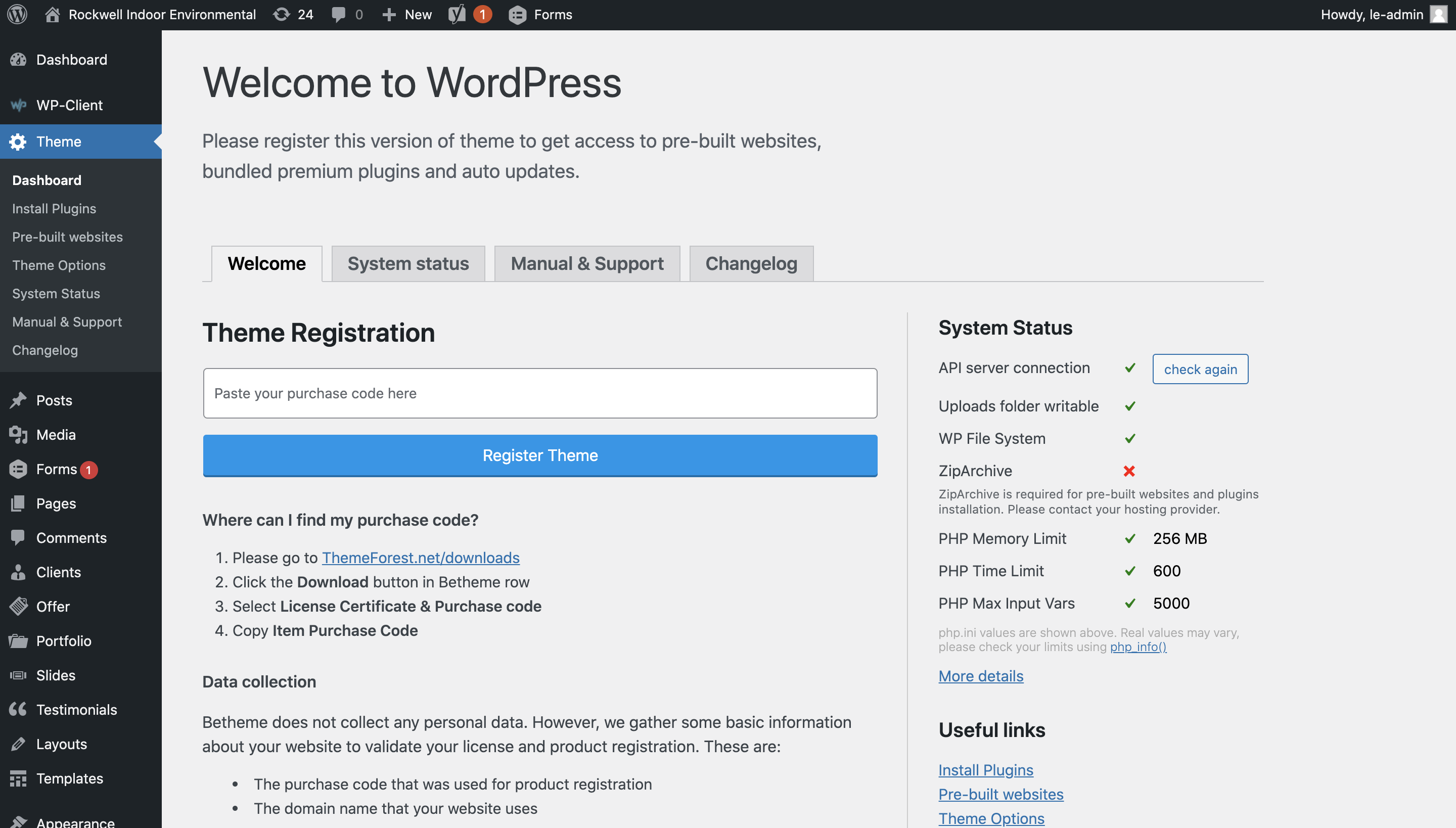Open the More details link
The height and width of the screenshot is (828, 1456).
point(981,676)
